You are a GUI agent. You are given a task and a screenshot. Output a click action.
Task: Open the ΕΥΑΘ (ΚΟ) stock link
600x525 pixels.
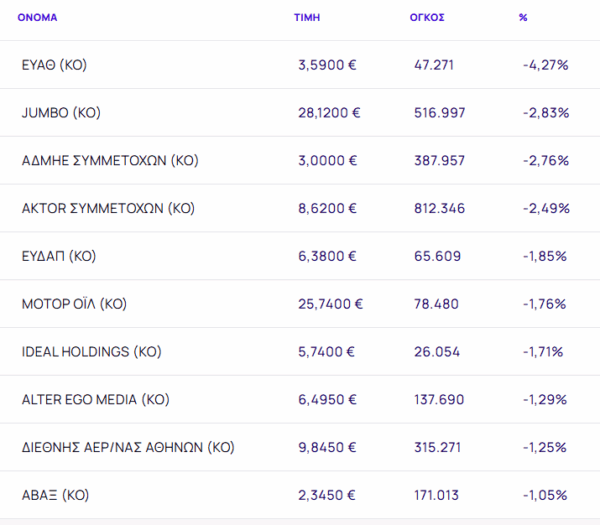click(55, 65)
